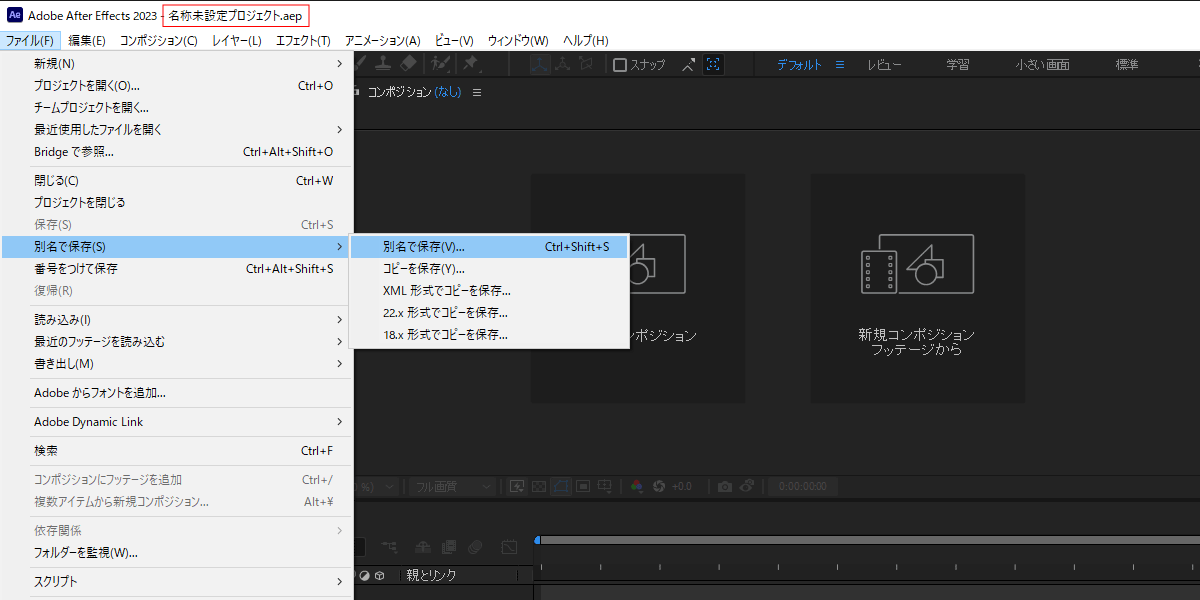Image resolution: width=1200 pixels, height=600 pixels.
Task: Open the デフォルト workspace menu icon
Action: 840,64
